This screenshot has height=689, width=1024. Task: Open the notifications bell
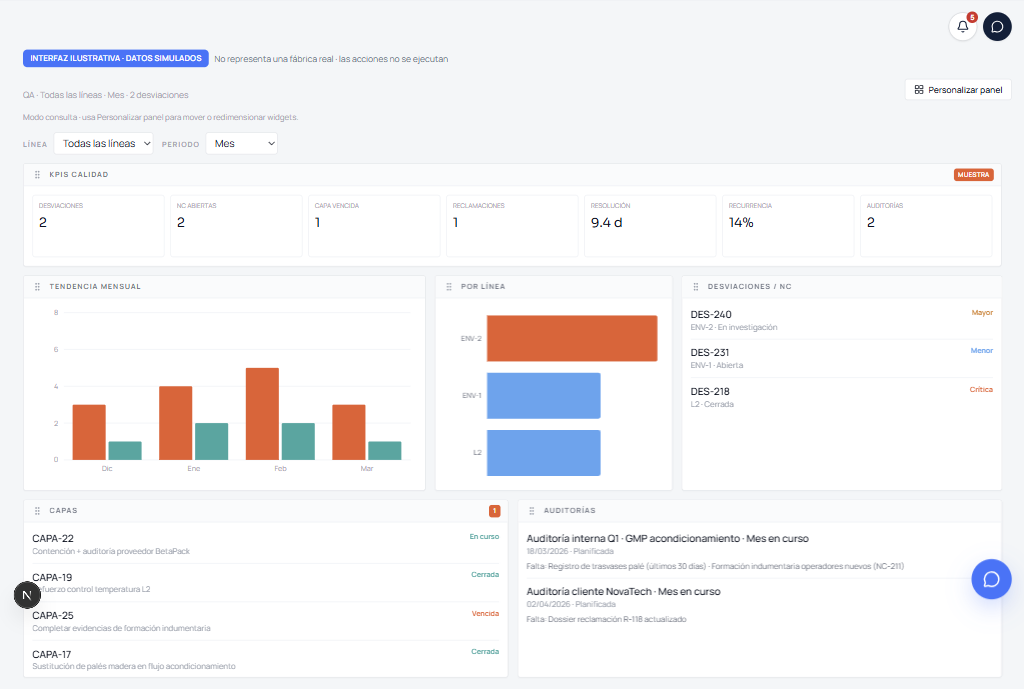[962, 27]
